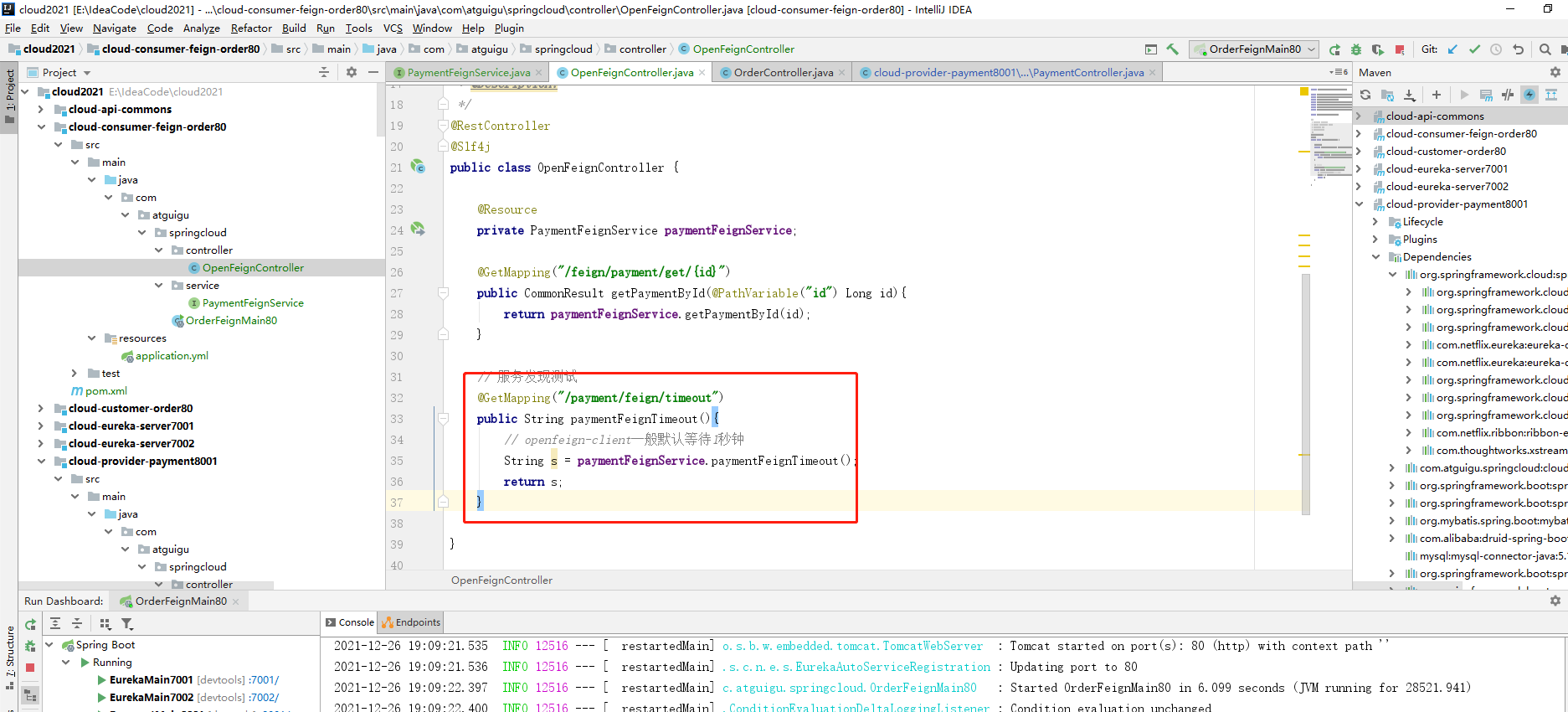Open the Refactor menu
This screenshot has height=712, width=1568.
point(251,28)
